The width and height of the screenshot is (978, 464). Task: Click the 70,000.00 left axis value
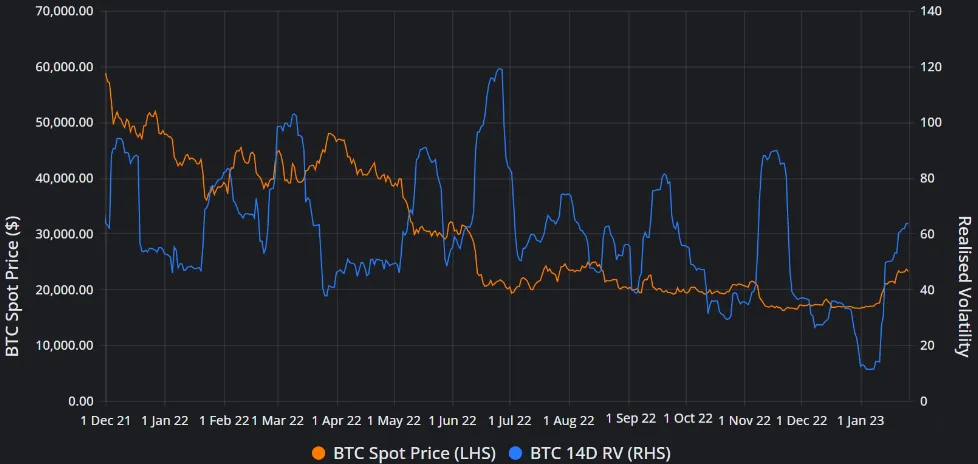[66, 11]
